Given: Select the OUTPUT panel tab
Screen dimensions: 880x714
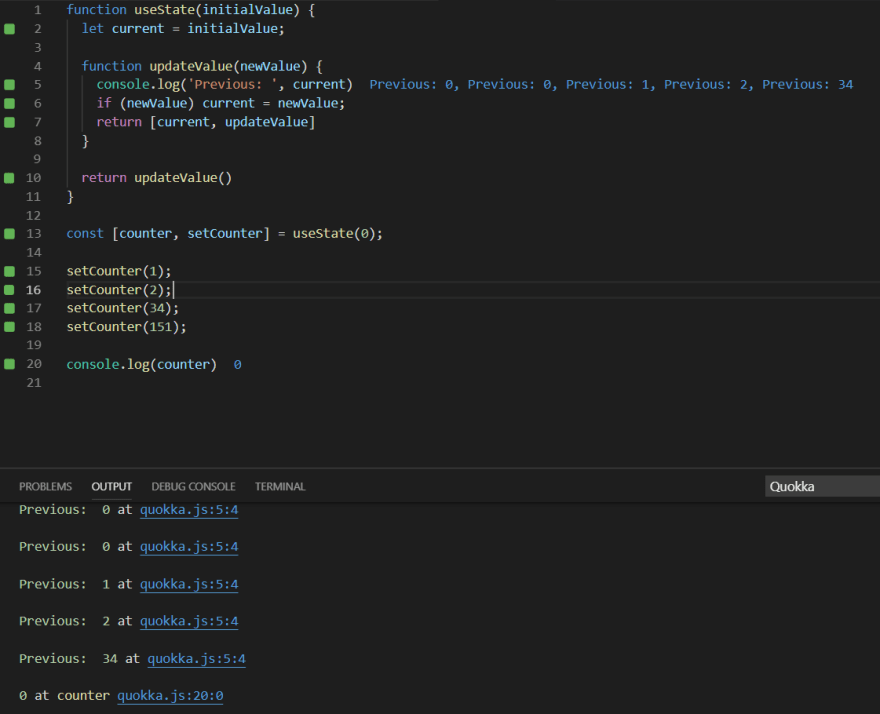Looking at the screenshot, I should click(112, 487).
